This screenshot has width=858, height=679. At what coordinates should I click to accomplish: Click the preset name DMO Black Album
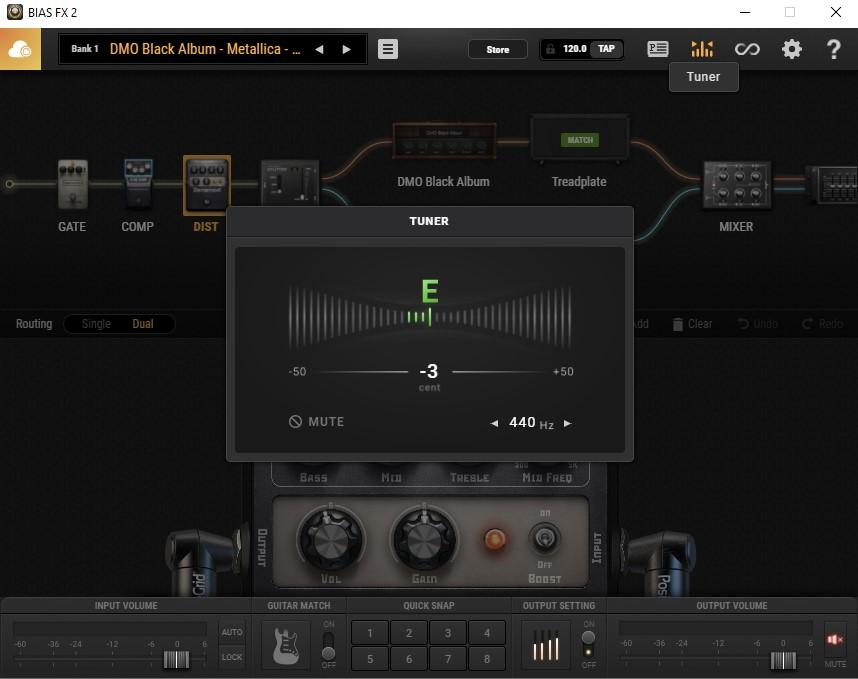point(205,49)
